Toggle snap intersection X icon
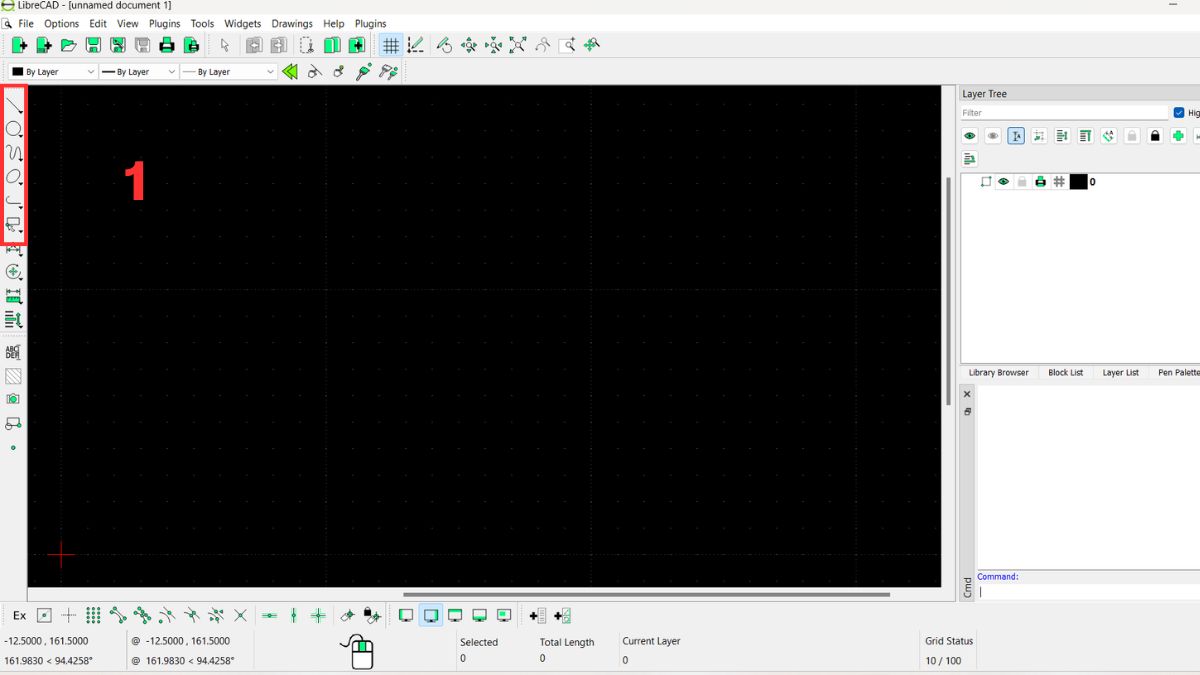Screen dimensions: 1200x675 pyautogui.click(x=240, y=616)
